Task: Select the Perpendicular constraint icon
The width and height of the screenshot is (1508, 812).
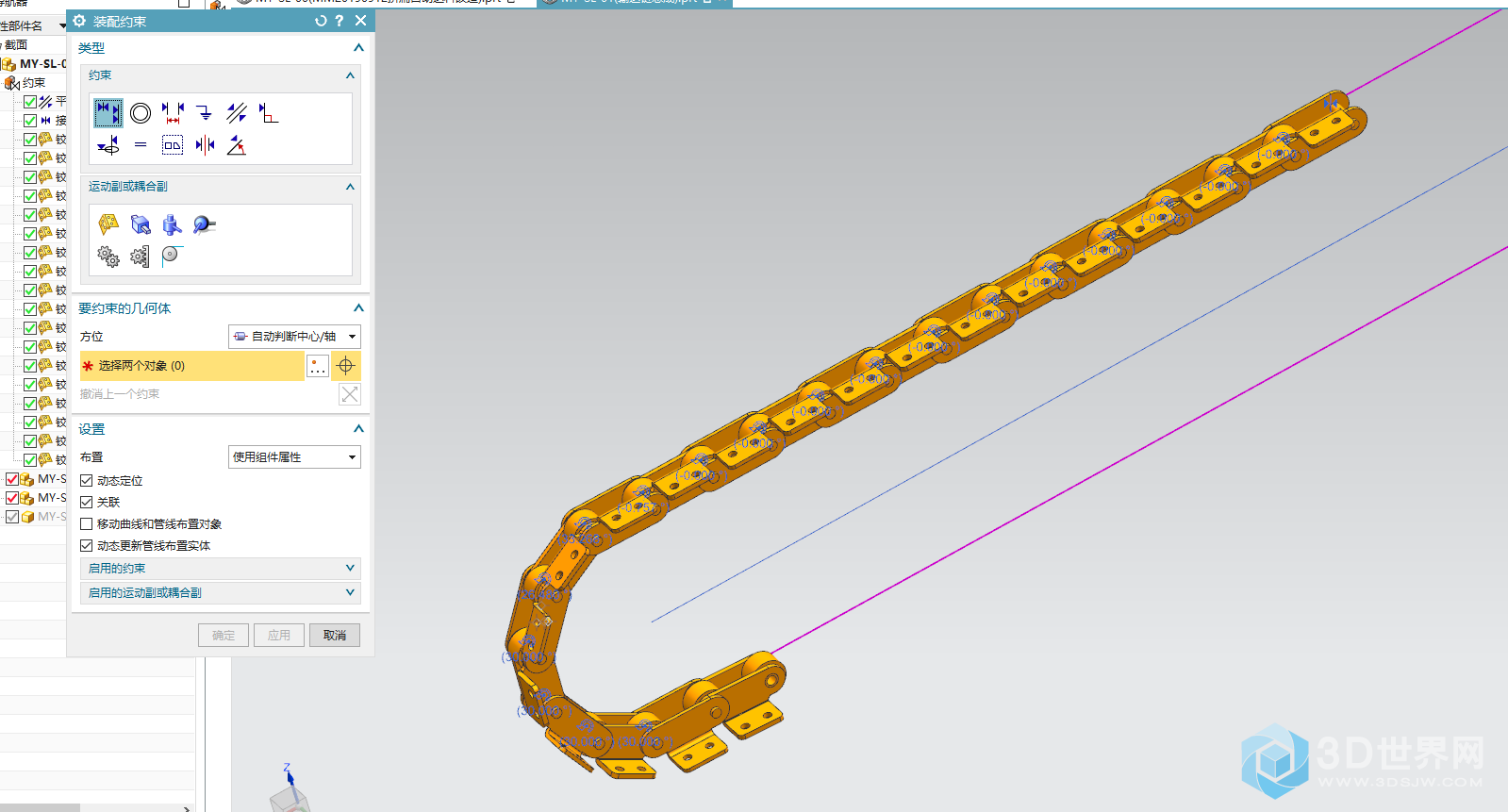Action: click(x=269, y=113)
